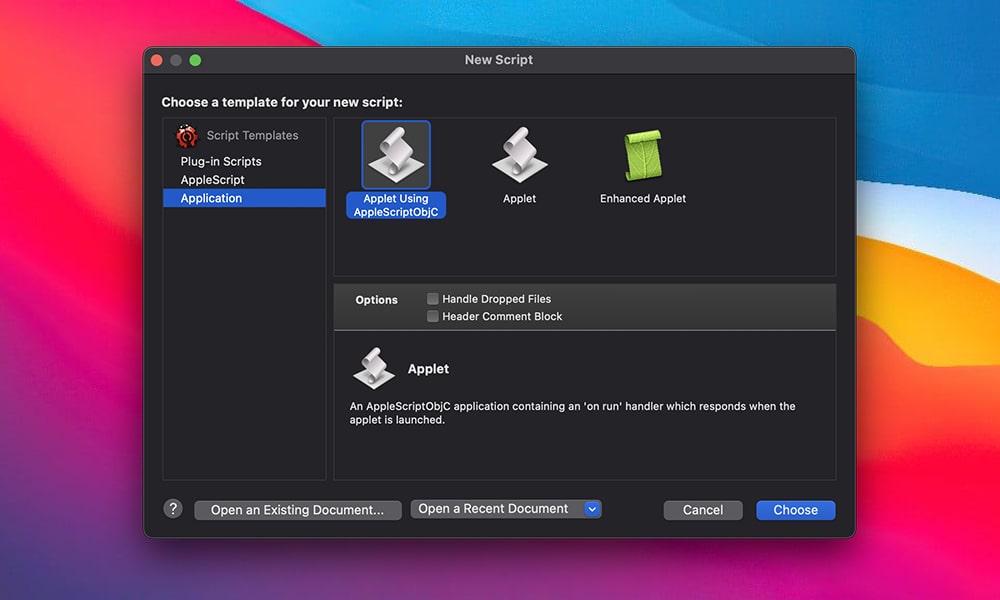Screen dimensions: 1000x600
Task: Tick the Header Comment Block checkbox
Action: coord(433,316)
